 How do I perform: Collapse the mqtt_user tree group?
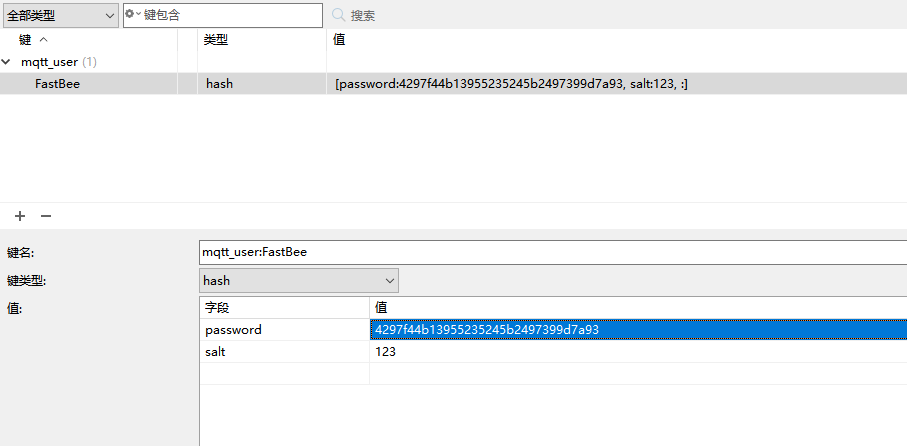[x=6, y=62]
